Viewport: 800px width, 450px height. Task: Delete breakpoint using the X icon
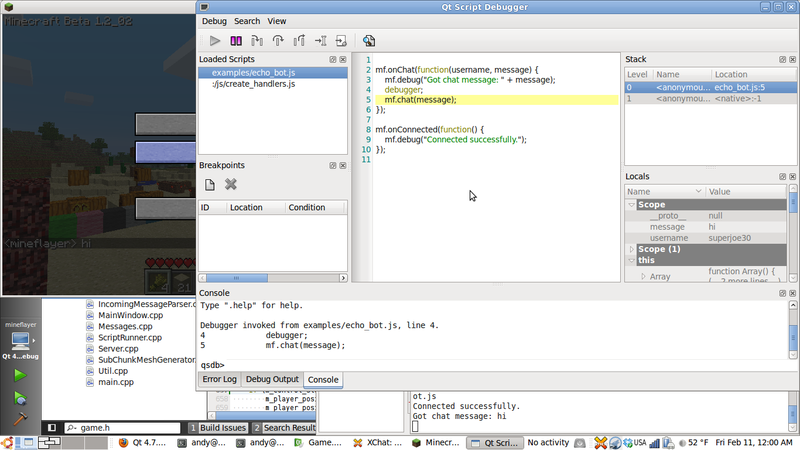(231, 184)
